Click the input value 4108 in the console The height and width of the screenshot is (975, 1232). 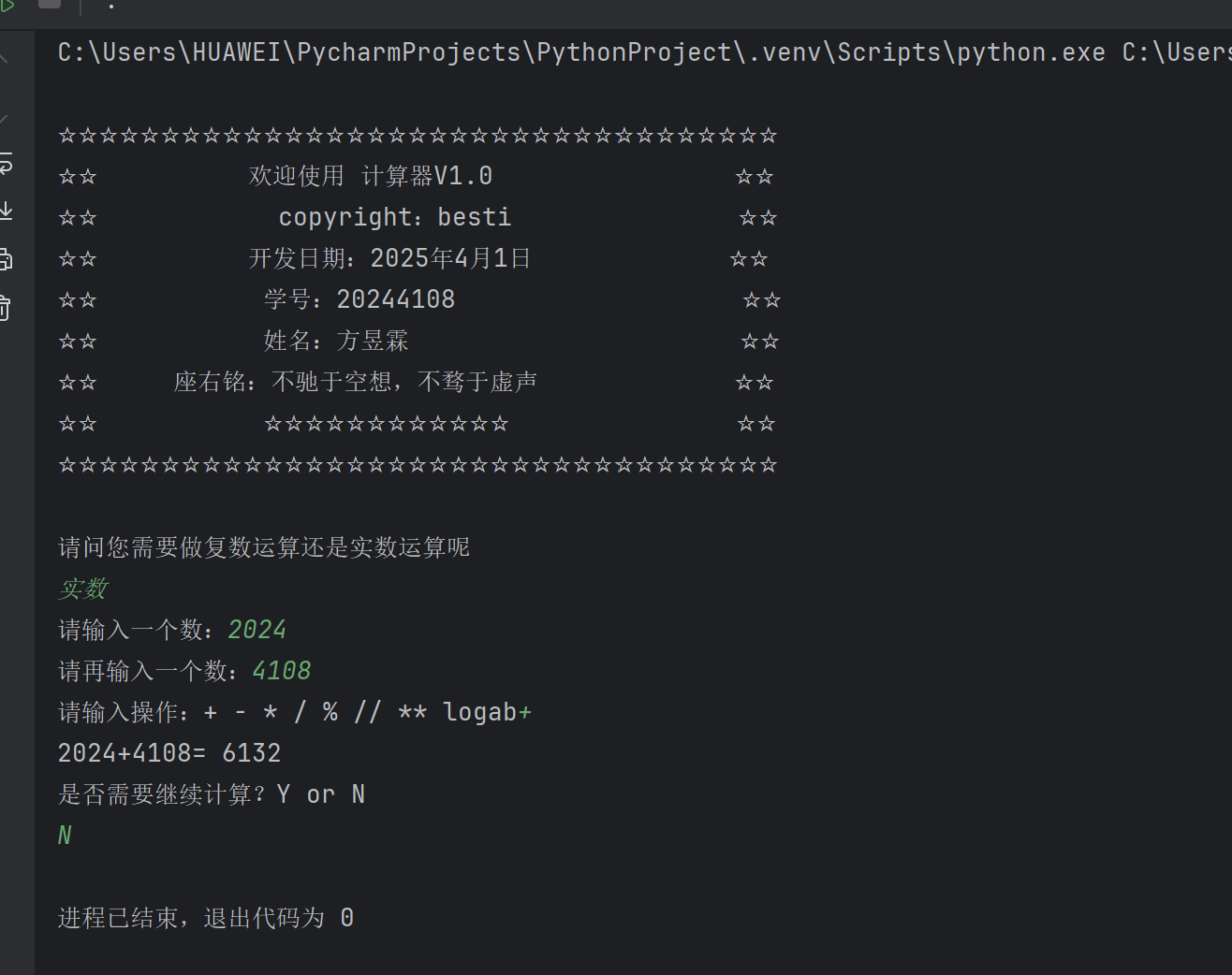coord(282,671)
